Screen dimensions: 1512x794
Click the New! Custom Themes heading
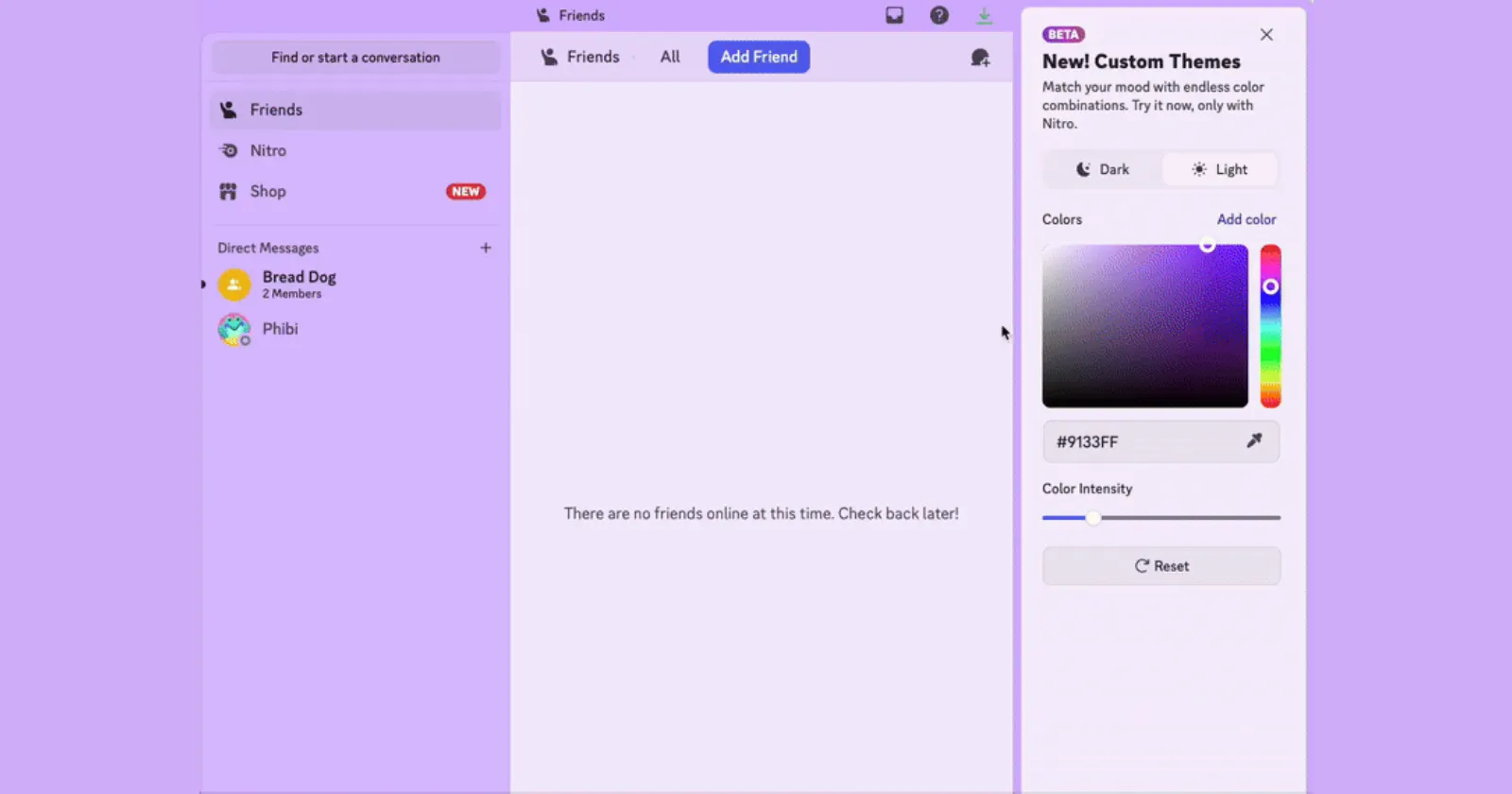click(x=1142, y=61)
